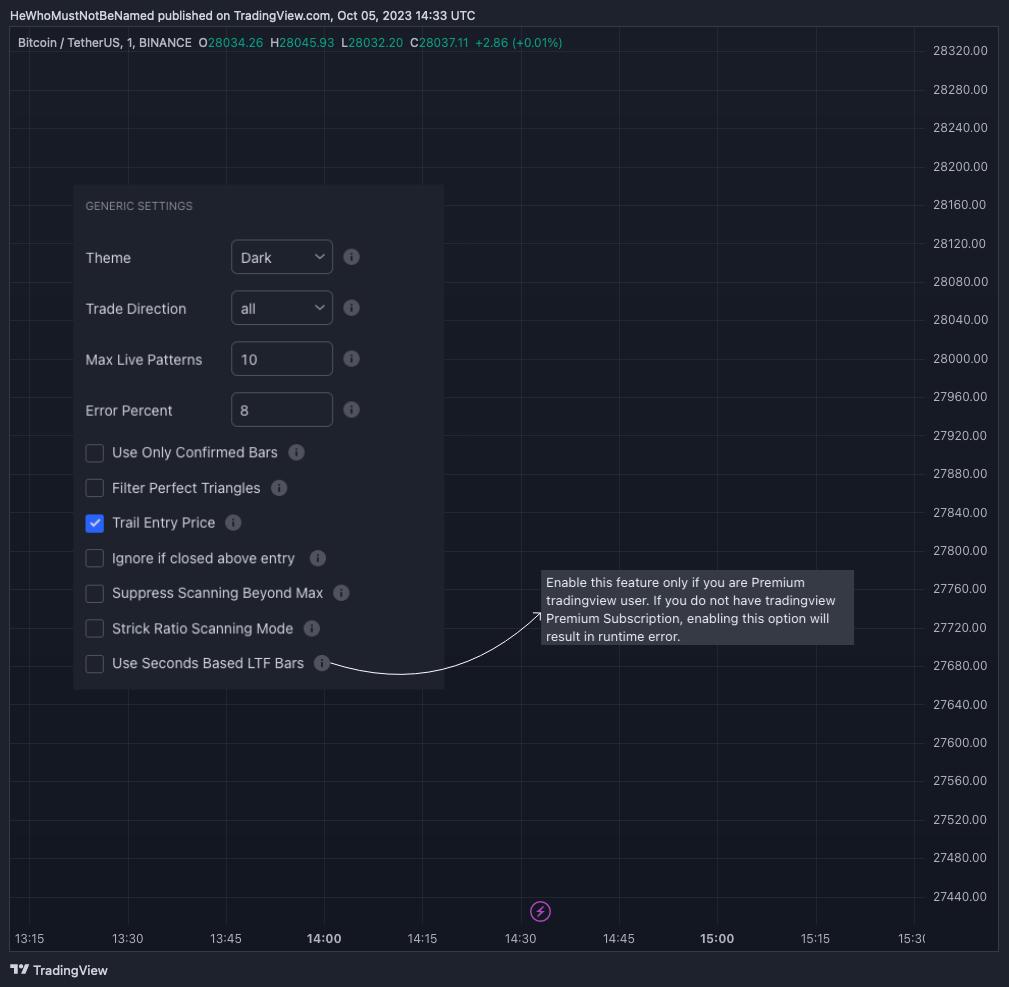
Task: Check the Ignore if closed above entry box
Action: click(x=95, y=558)
